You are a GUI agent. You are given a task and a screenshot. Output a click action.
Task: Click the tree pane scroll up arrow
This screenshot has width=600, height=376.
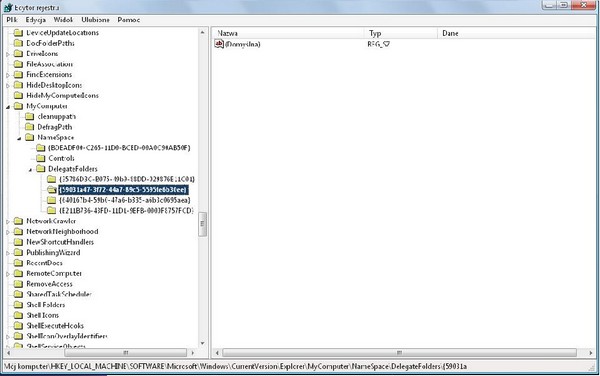203,33
